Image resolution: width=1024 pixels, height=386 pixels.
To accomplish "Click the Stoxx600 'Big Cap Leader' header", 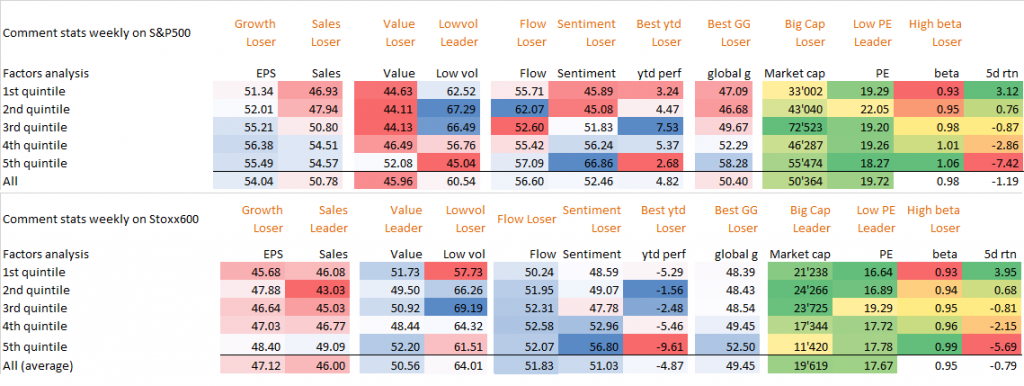I will coord(807,219).
